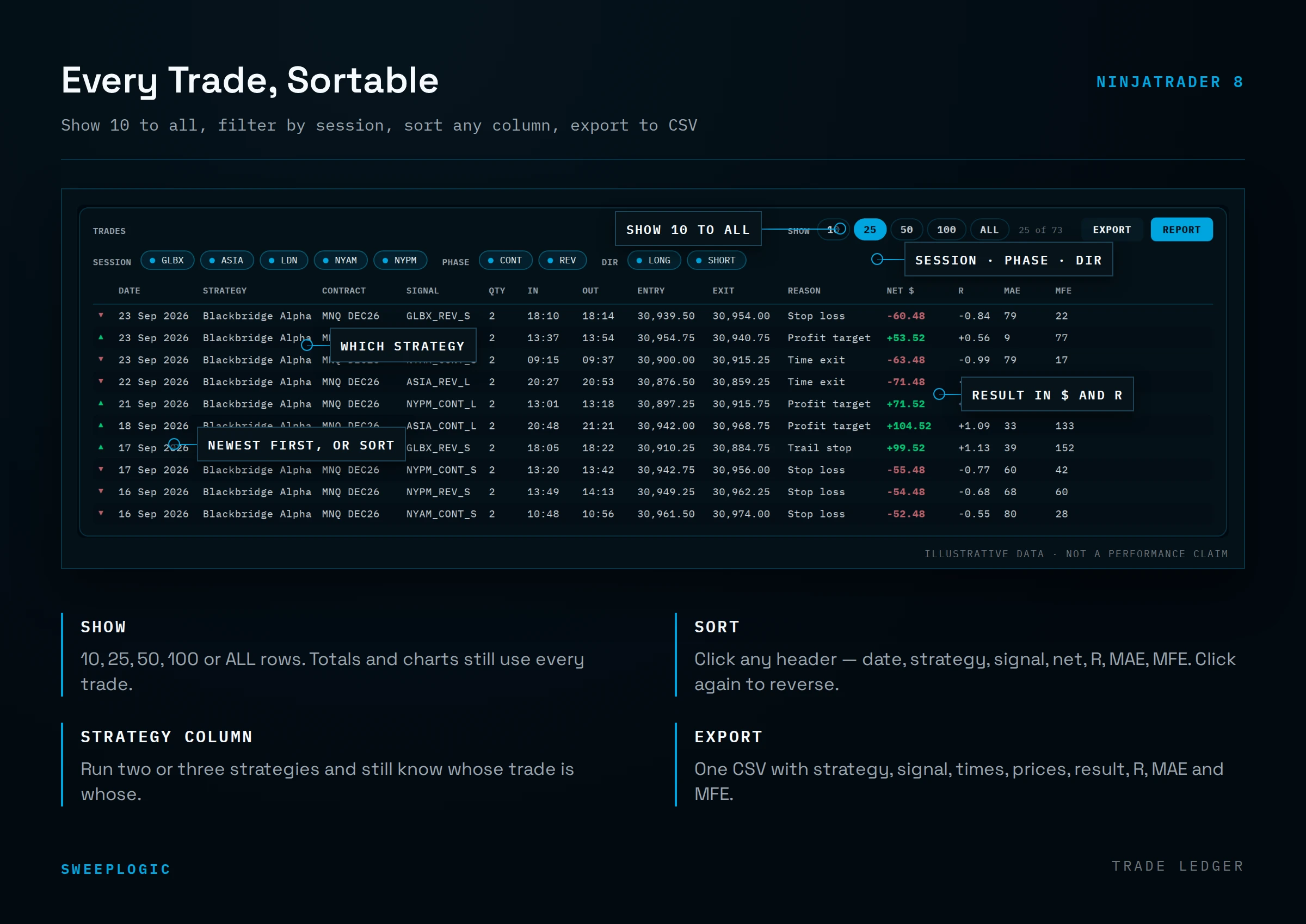Sort by the ENTRY column header
This screenshot has width=1306, height=924.
pos(651,291)
